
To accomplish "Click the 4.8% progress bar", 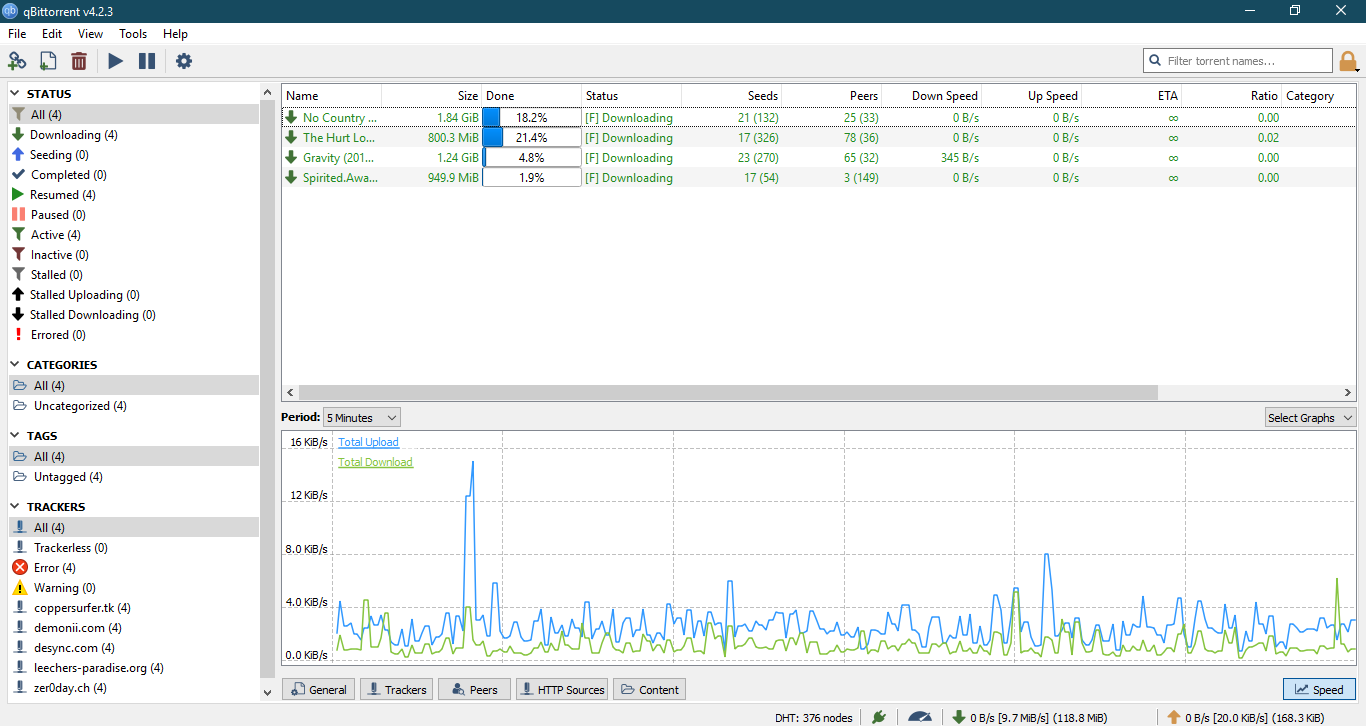I will coord(532,158).
